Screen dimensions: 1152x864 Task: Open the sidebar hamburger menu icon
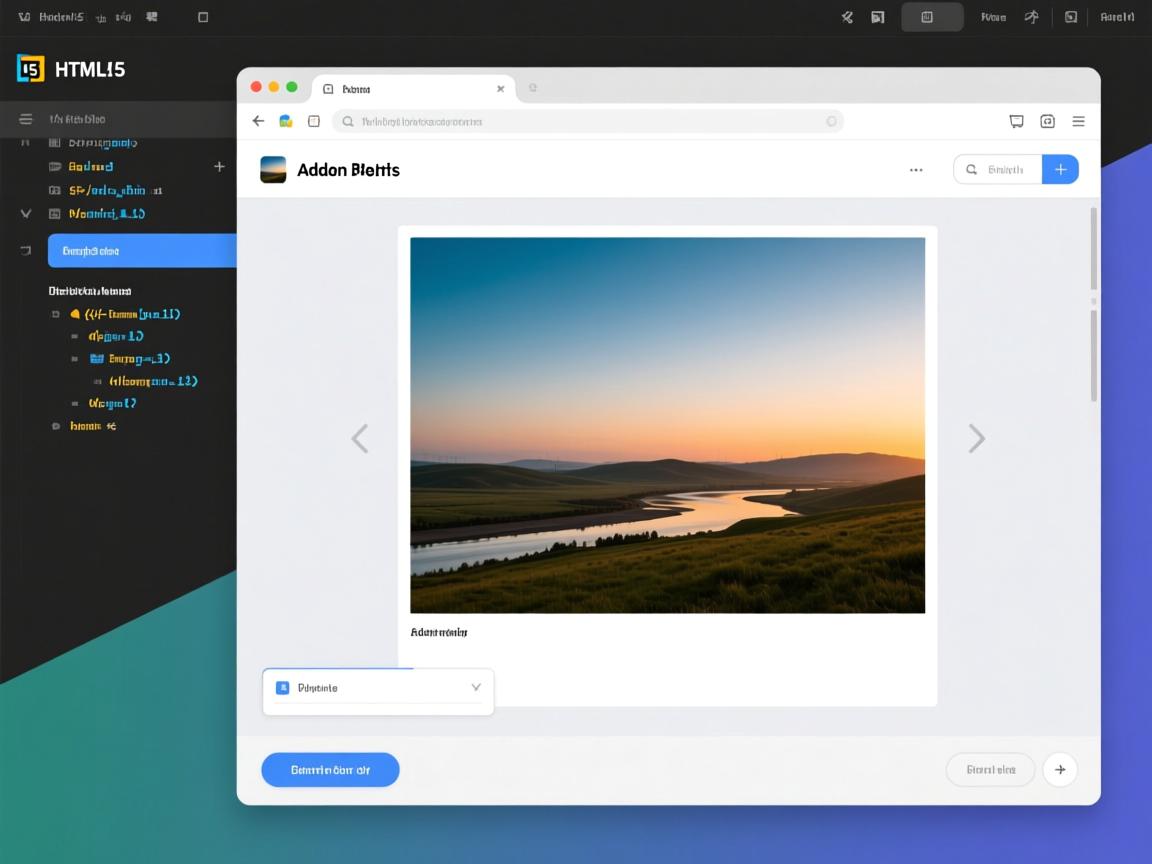[x=26, y=119]
